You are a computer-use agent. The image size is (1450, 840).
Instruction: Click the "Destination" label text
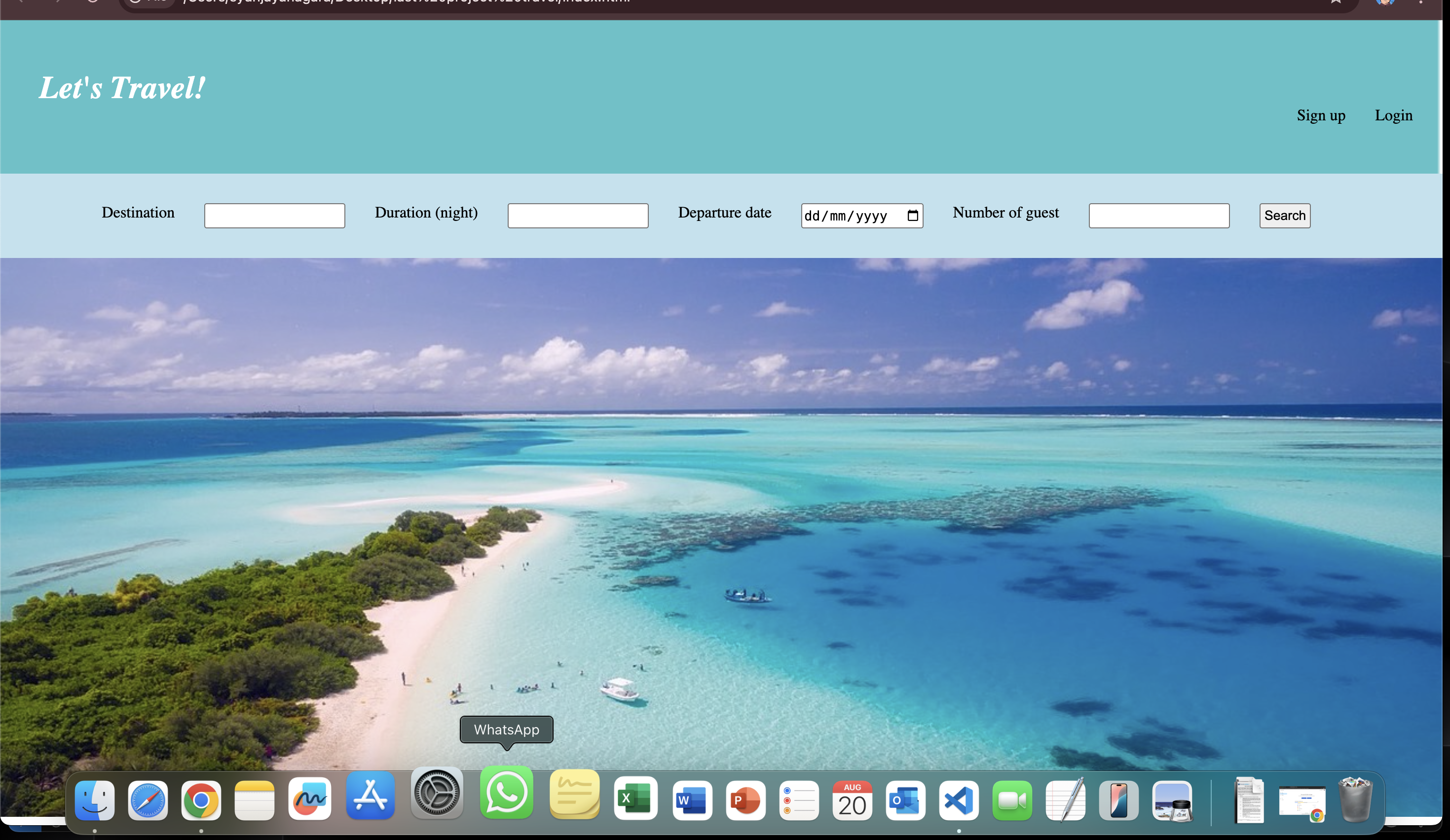pos(138,212)
